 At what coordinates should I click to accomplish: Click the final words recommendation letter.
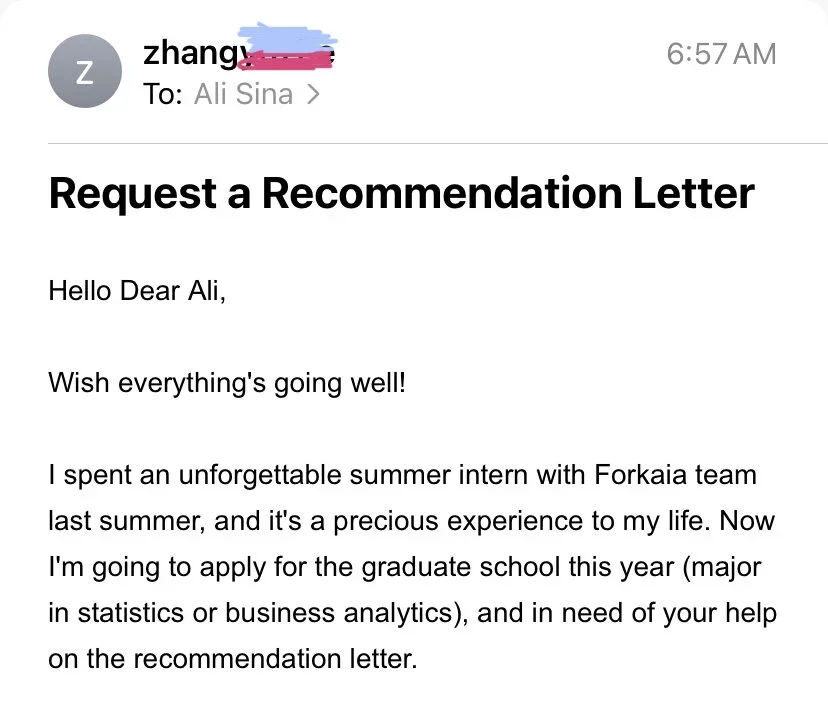coord(275,659)
